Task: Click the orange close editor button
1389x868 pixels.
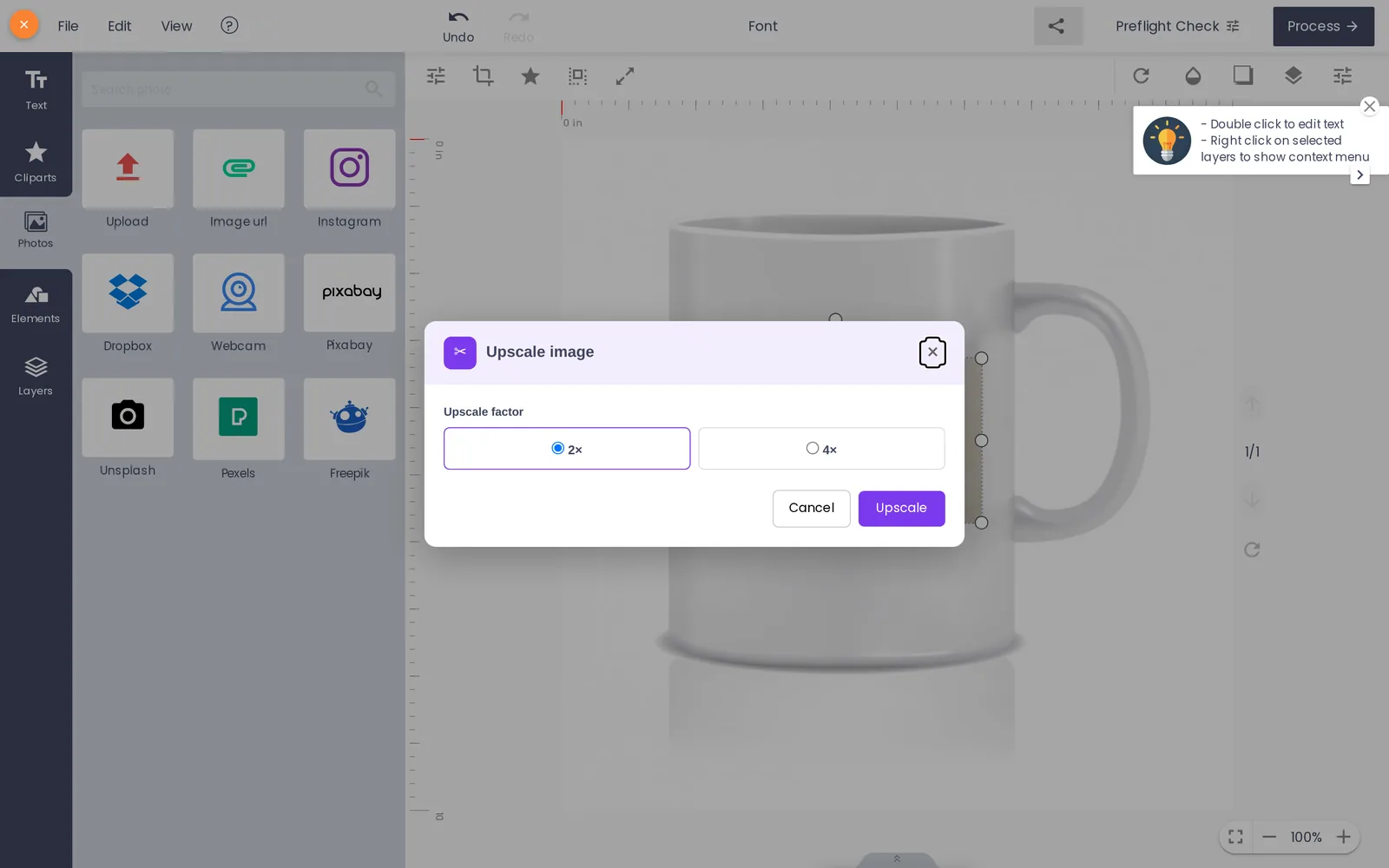Action: pos(24,24)
